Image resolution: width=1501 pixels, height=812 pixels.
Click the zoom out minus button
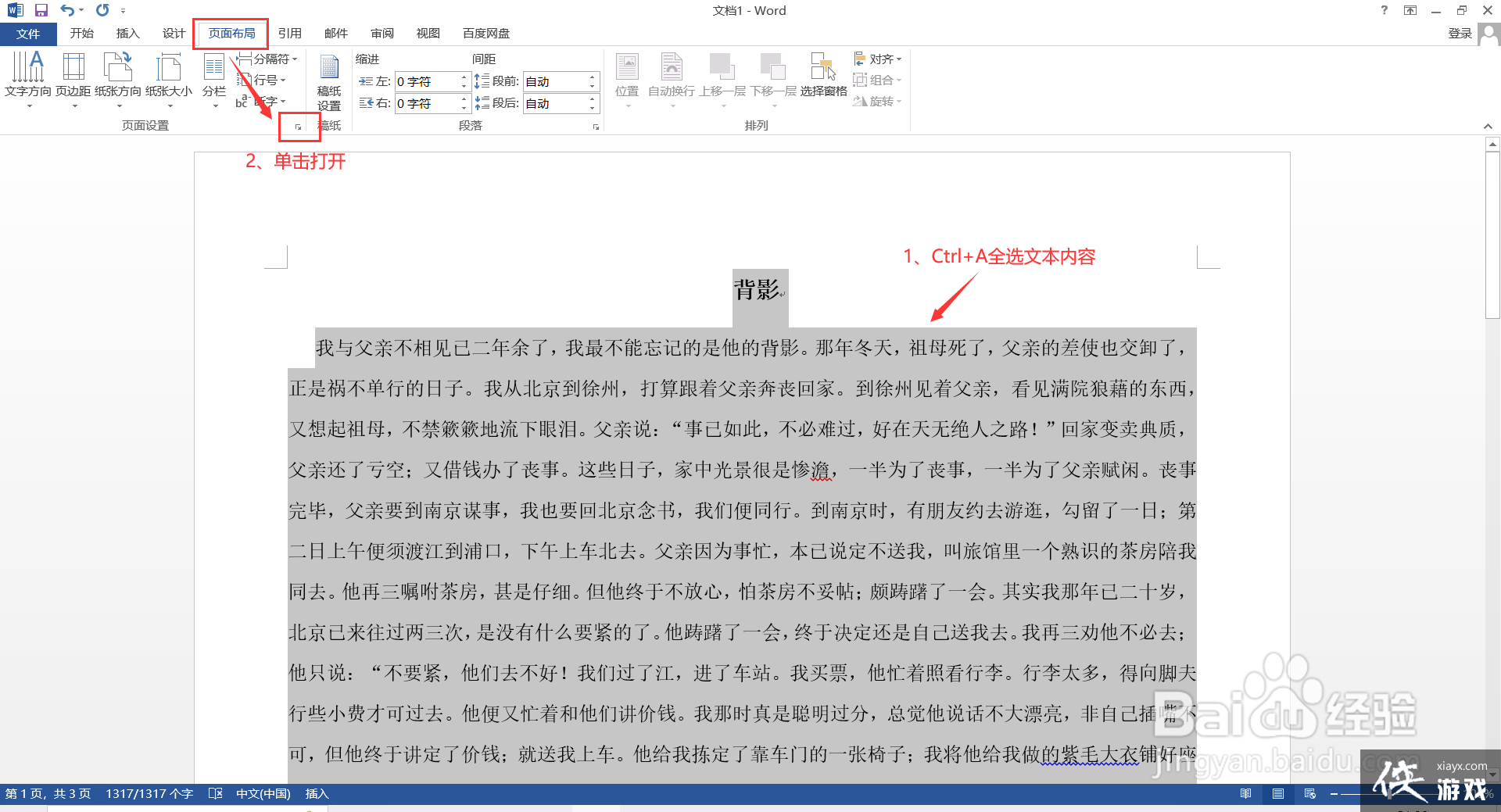click(1334, 794)
